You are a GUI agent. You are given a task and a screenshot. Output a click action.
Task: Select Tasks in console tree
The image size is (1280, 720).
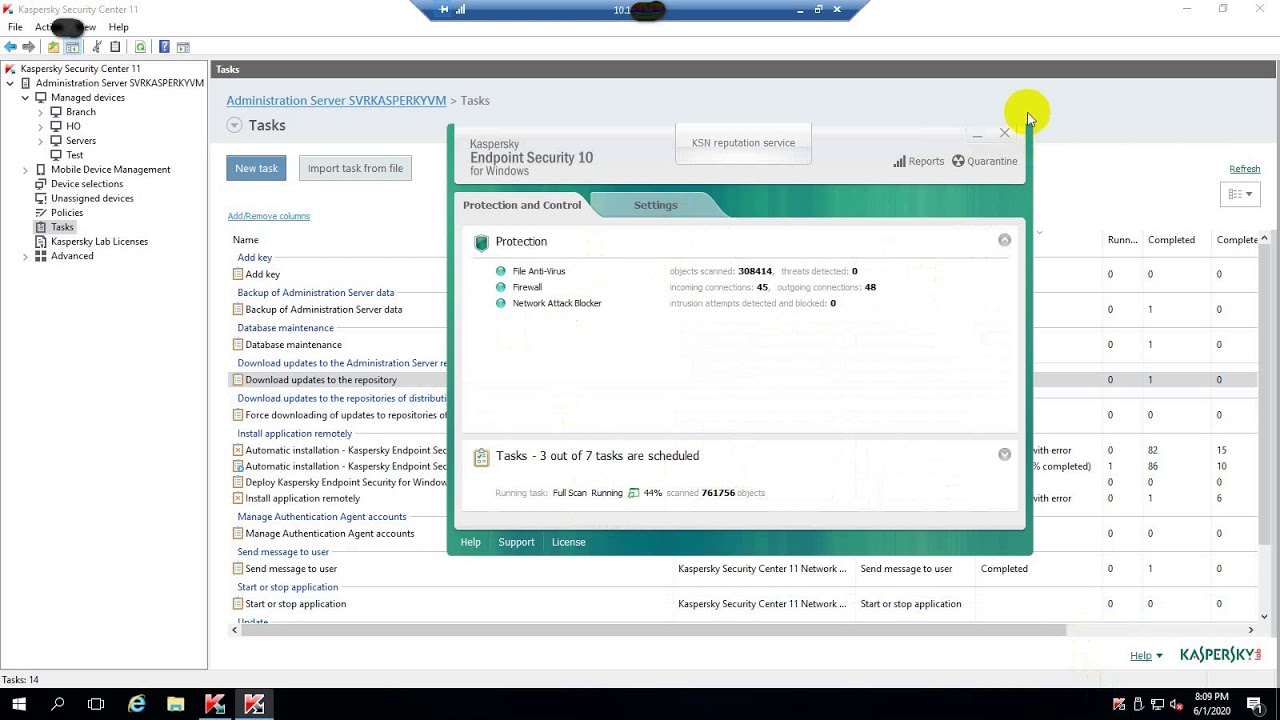coord(62,227)
